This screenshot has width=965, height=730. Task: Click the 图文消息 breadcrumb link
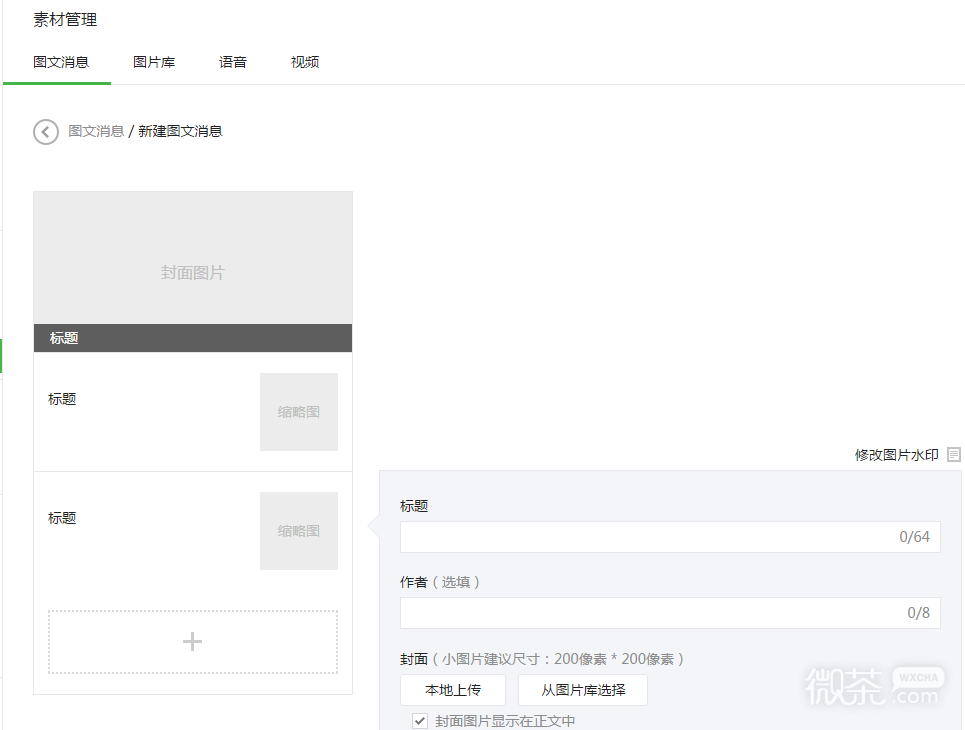pyautogui.click(x=96, y=131)
